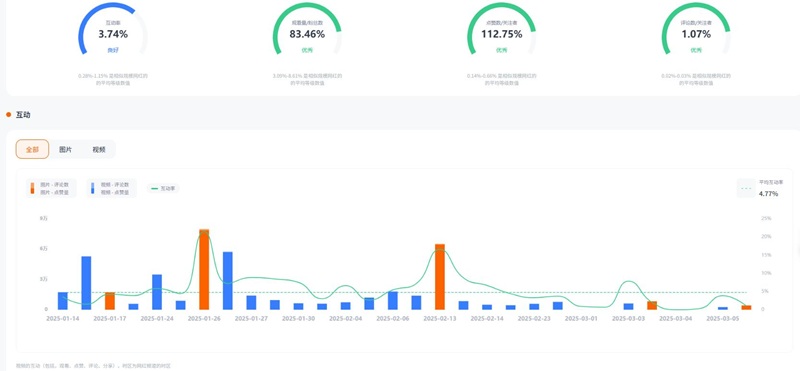Click the orange bar at 2025-01-17
This screenshot has width=800, height=371.
(110, 301)
